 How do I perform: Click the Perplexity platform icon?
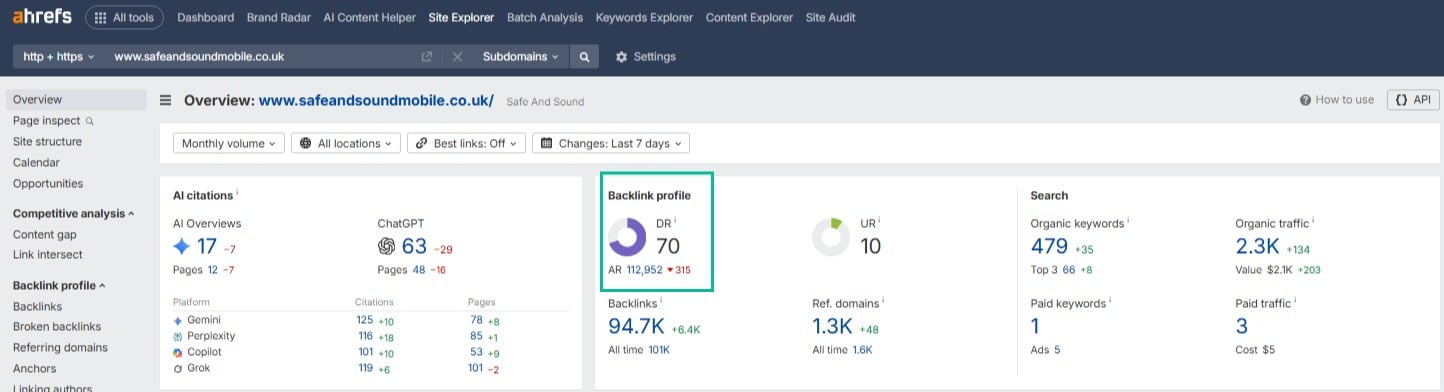[x=178, y=336]
